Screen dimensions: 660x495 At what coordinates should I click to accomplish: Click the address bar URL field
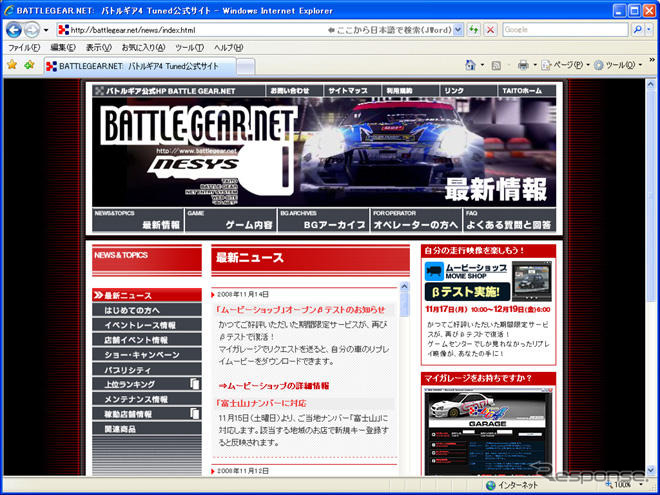[192, 30]
